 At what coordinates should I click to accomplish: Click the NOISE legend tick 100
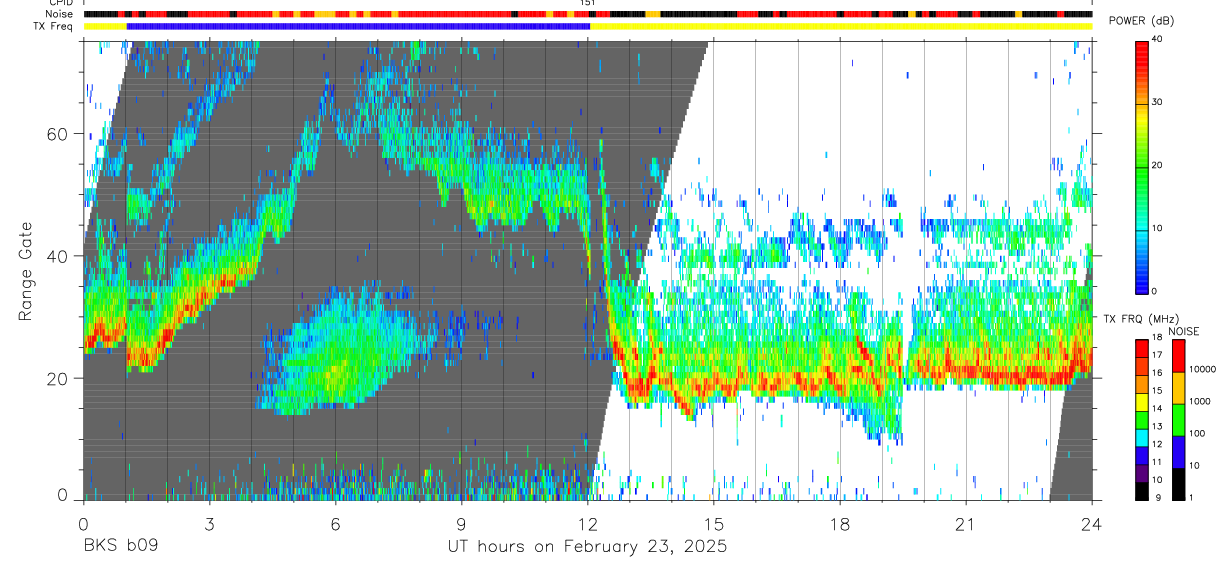click(x=1198, y=434)
